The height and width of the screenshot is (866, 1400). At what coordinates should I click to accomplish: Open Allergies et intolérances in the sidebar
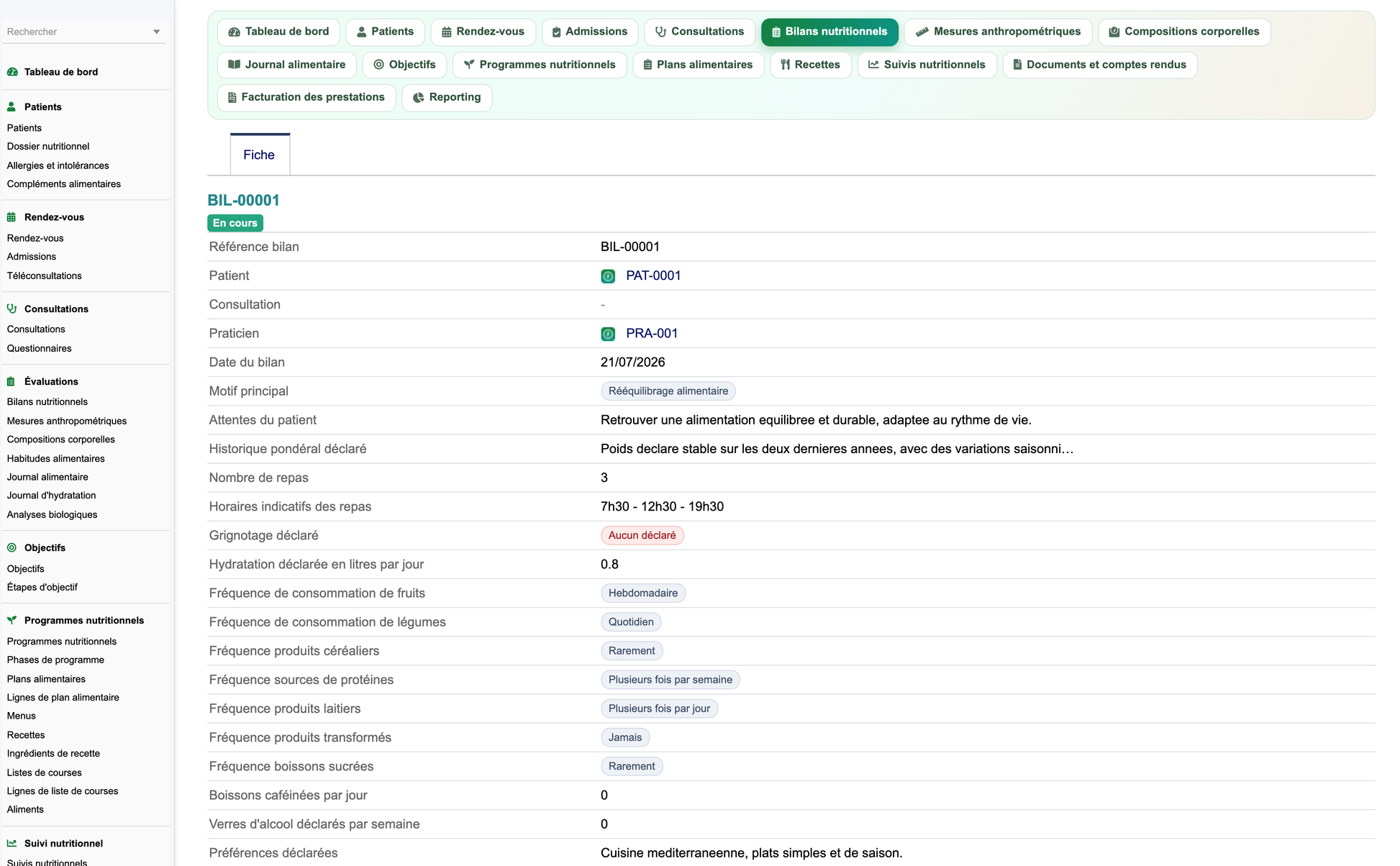(x=58, y=165)
